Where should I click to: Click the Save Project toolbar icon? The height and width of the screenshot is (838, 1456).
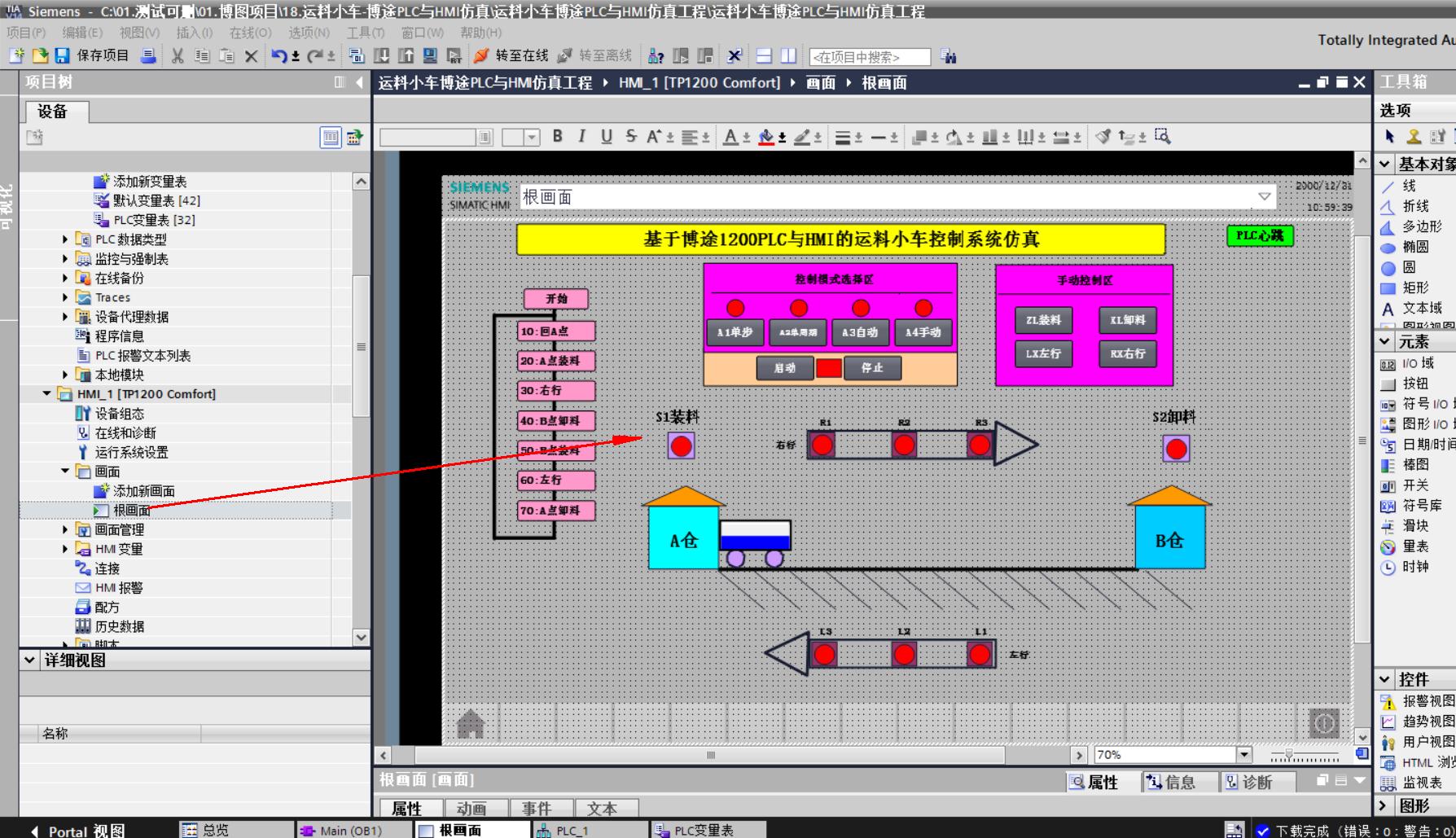[63, 55]
